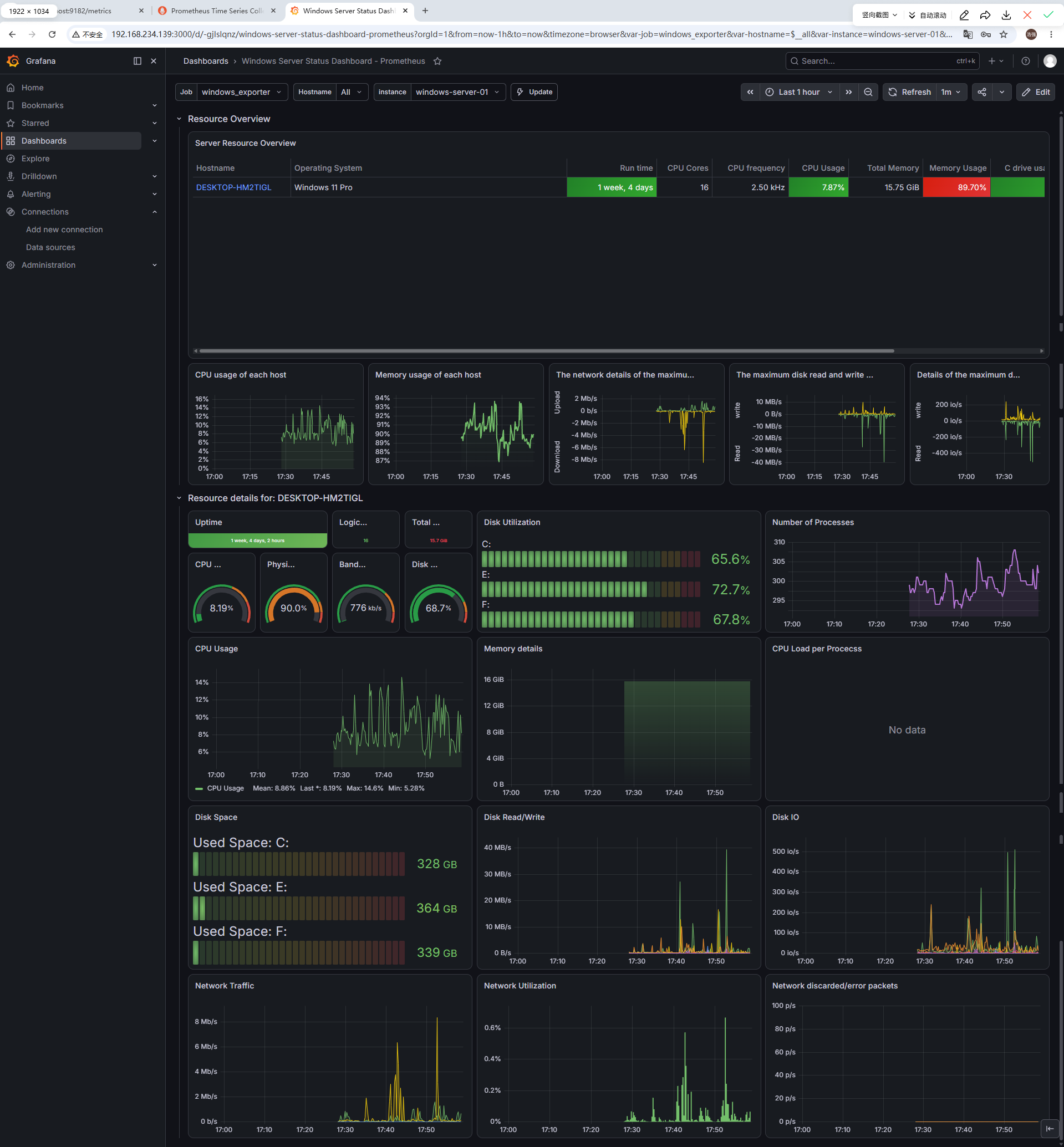Open the user profile avatar
This screenshot has width=1064, height=1147.
pyautogui.click(x=1050, y=61)
